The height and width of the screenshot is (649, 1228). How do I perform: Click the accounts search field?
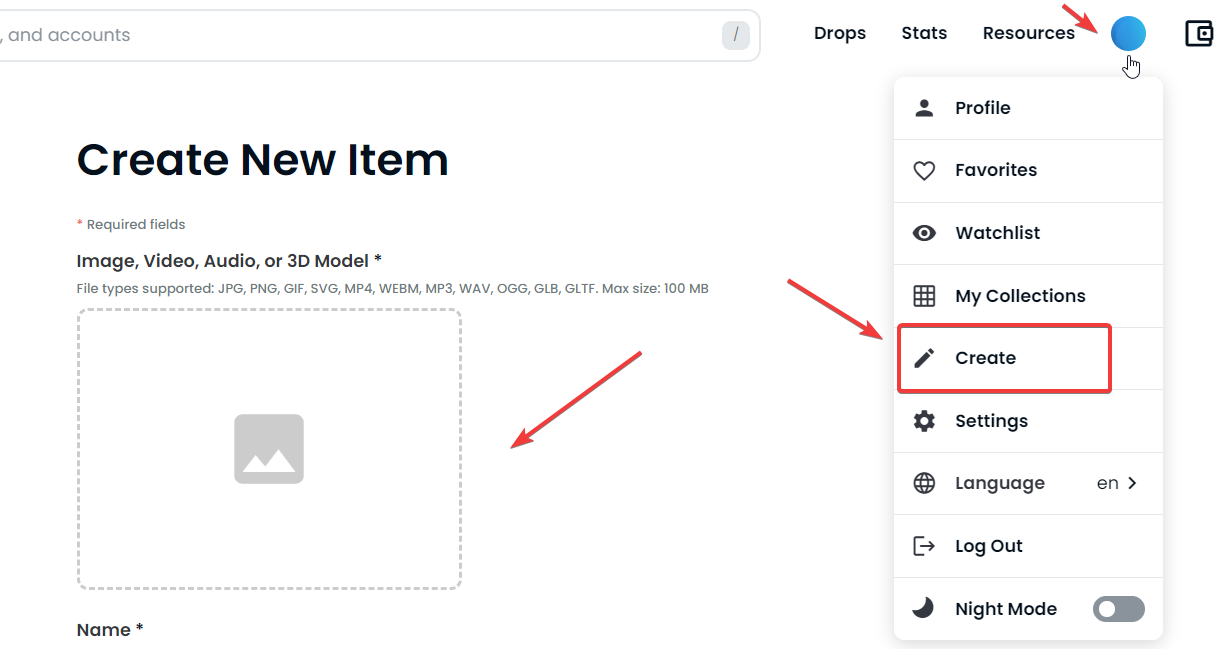coord(380,34)
